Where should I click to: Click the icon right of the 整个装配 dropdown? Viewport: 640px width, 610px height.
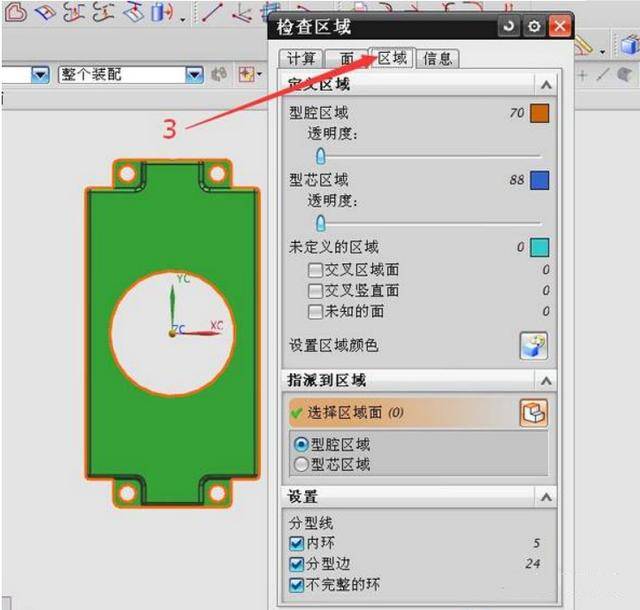[219, 75]
